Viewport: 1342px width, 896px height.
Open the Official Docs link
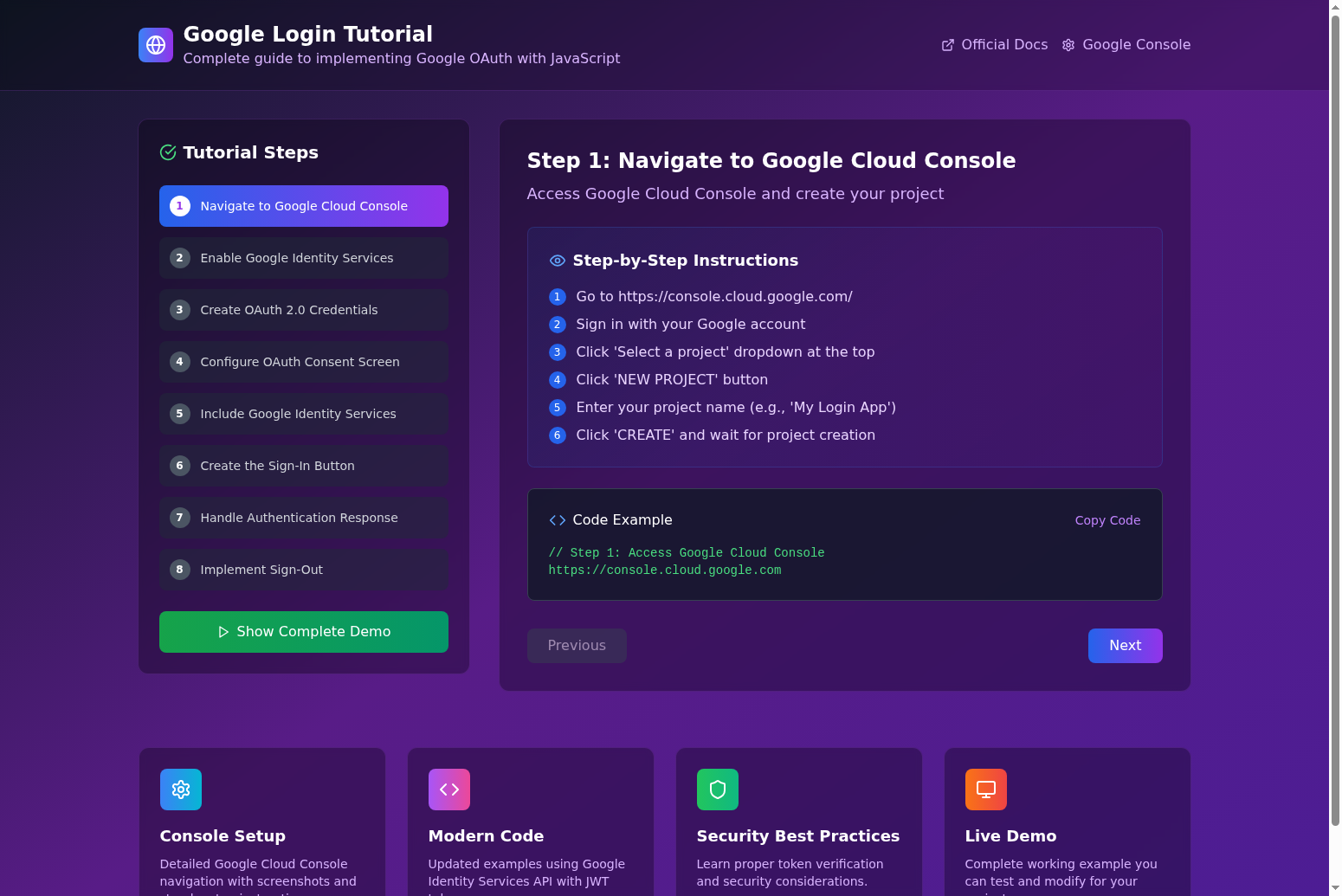coord(1003,44)
